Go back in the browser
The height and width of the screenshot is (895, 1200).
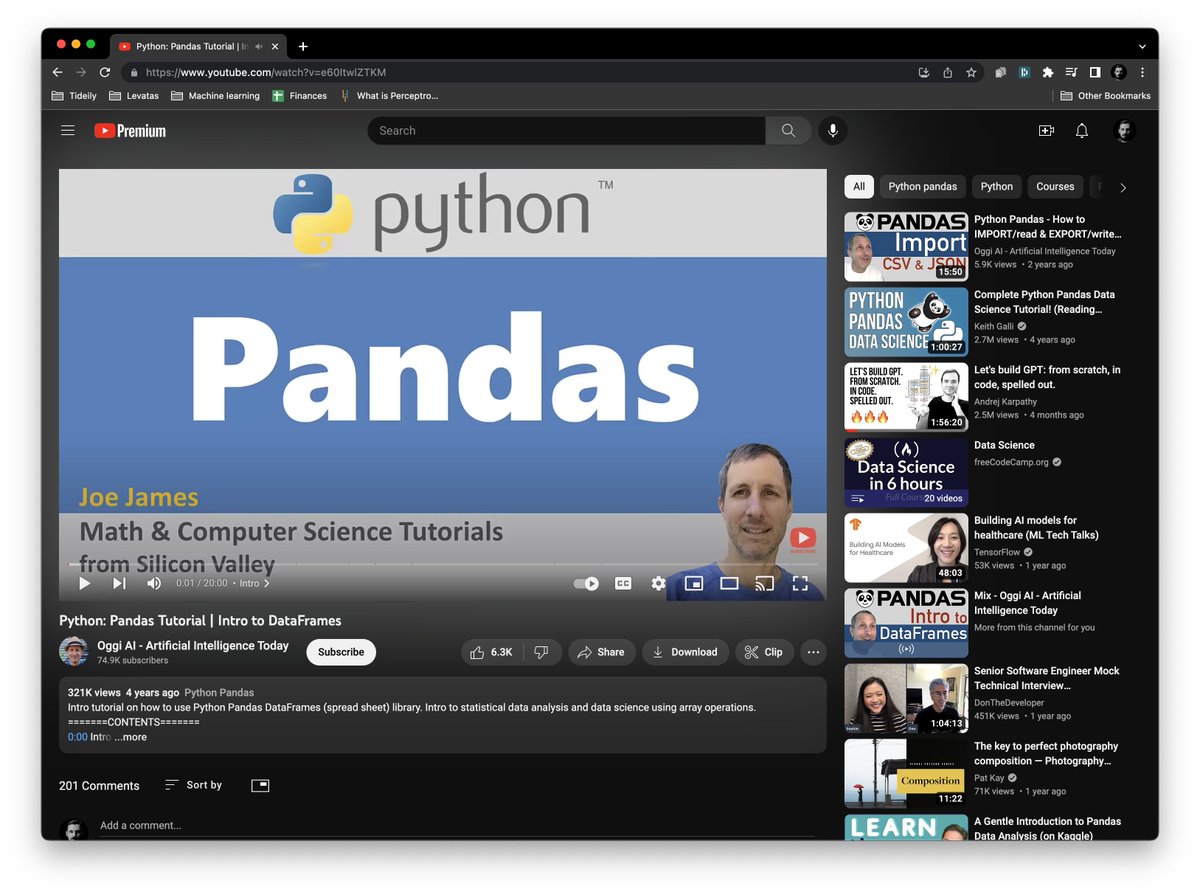57,72
